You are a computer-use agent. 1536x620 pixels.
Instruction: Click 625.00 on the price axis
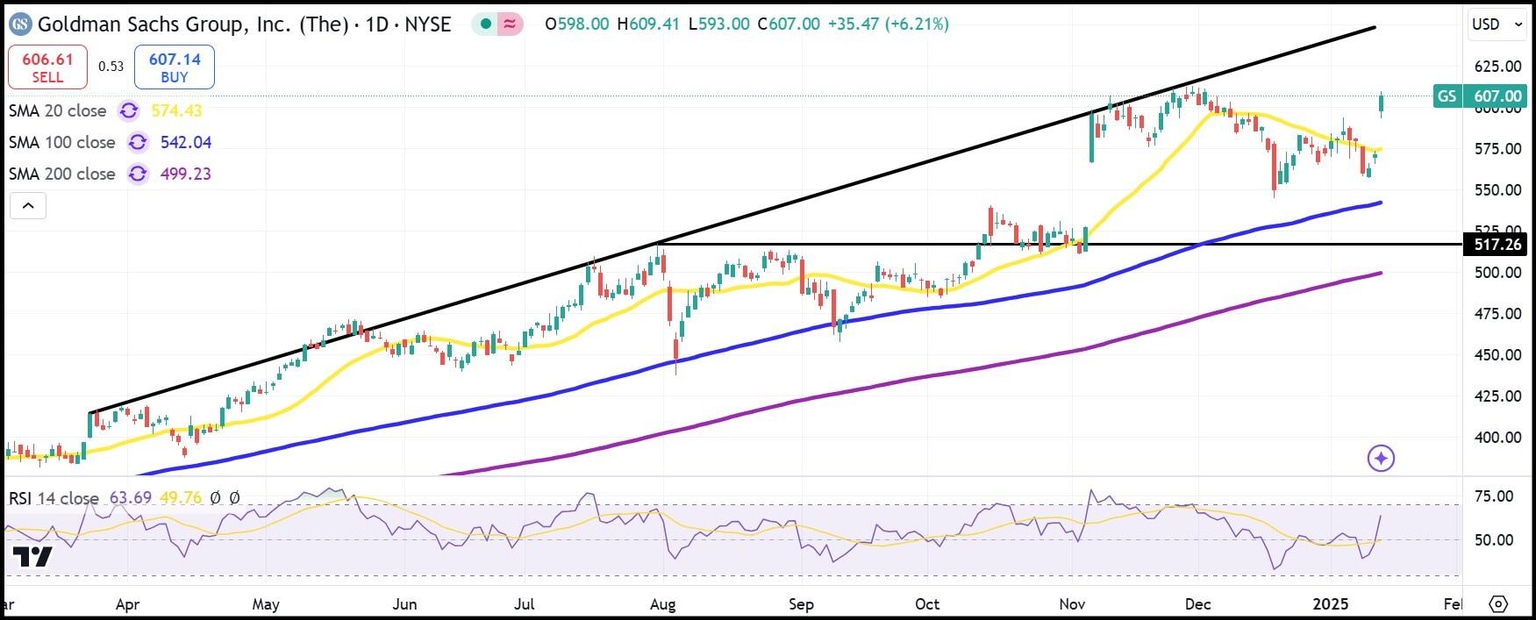(x=1497, y=66)
